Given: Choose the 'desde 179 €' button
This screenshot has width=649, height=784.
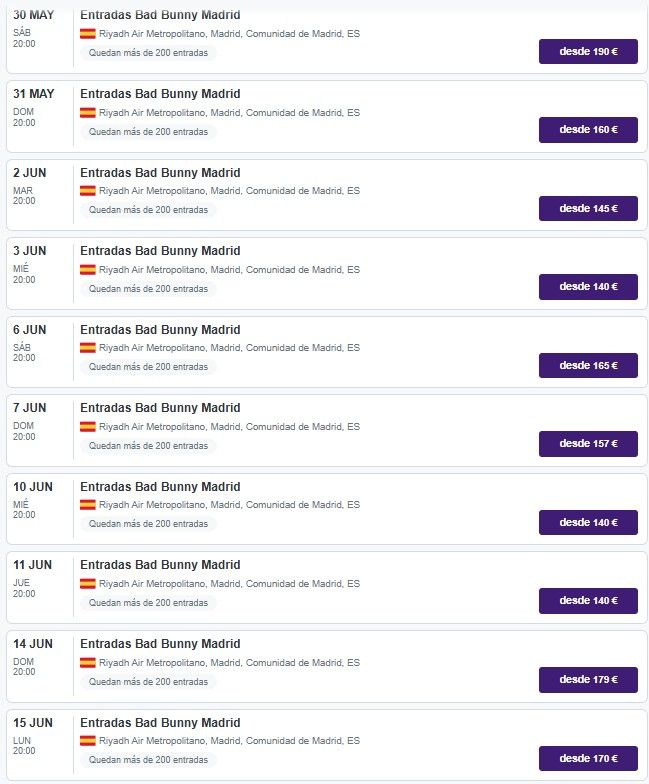Looking at the screenshot, I should click(588, 680).
